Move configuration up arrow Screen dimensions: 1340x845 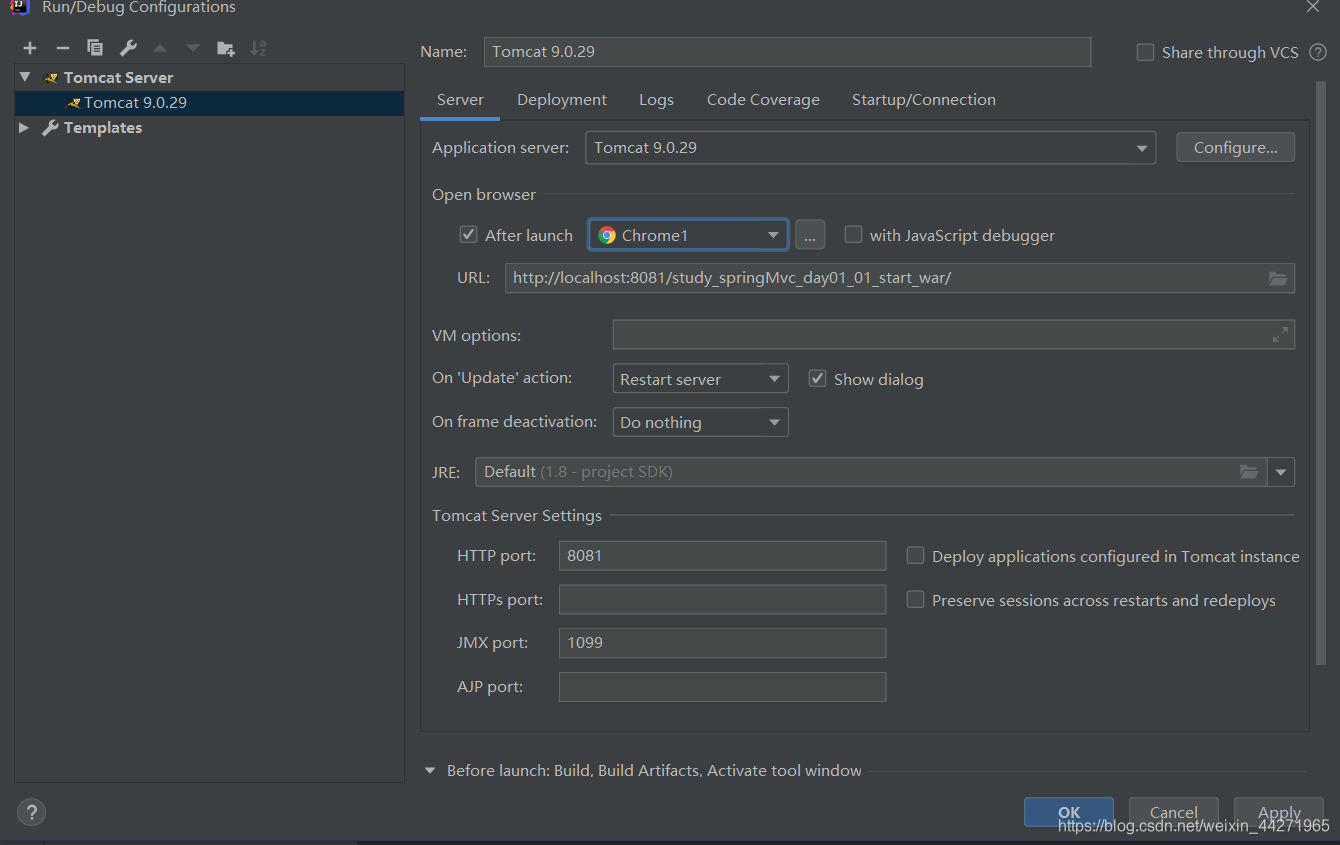click(x=160, y=48)
